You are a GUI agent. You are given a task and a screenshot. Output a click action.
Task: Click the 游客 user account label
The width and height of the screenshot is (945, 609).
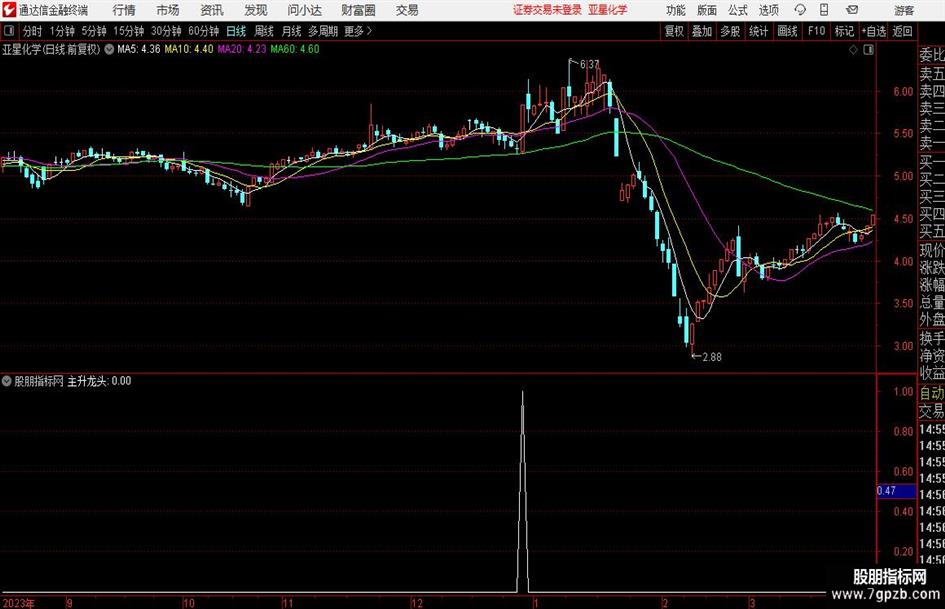904,10
